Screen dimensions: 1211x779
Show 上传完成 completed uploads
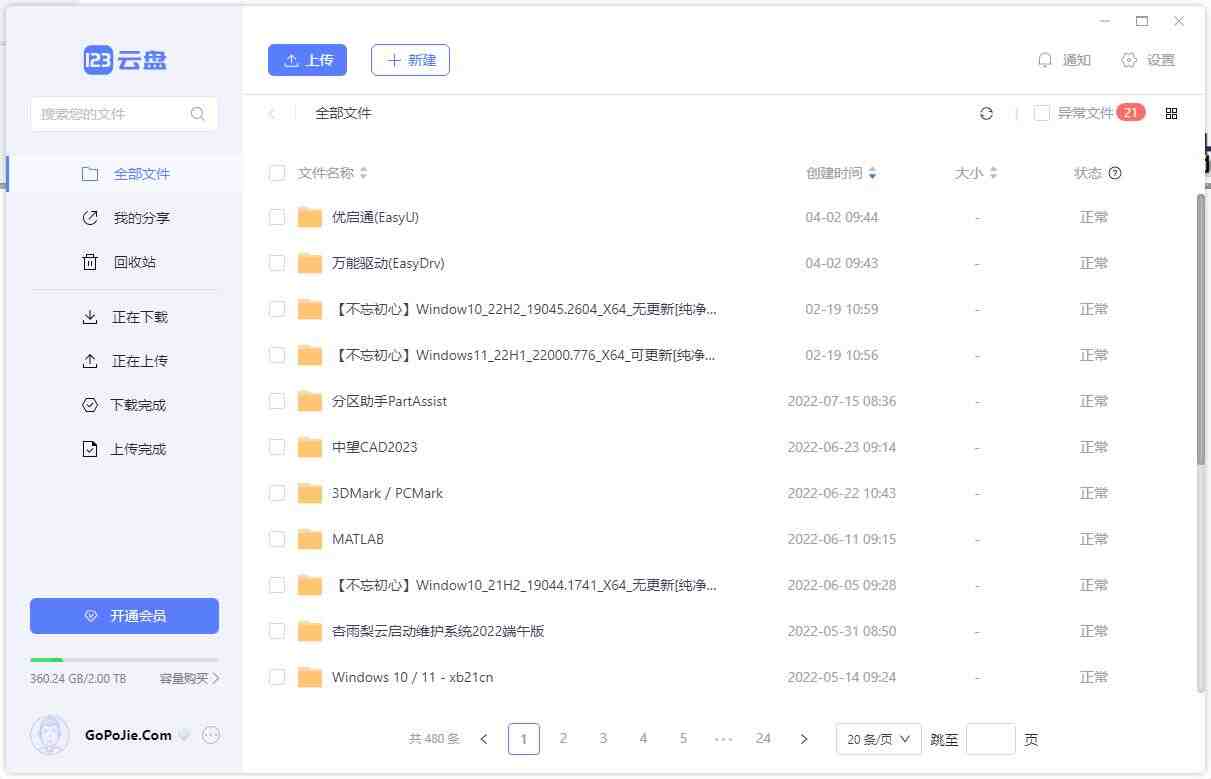125,449
